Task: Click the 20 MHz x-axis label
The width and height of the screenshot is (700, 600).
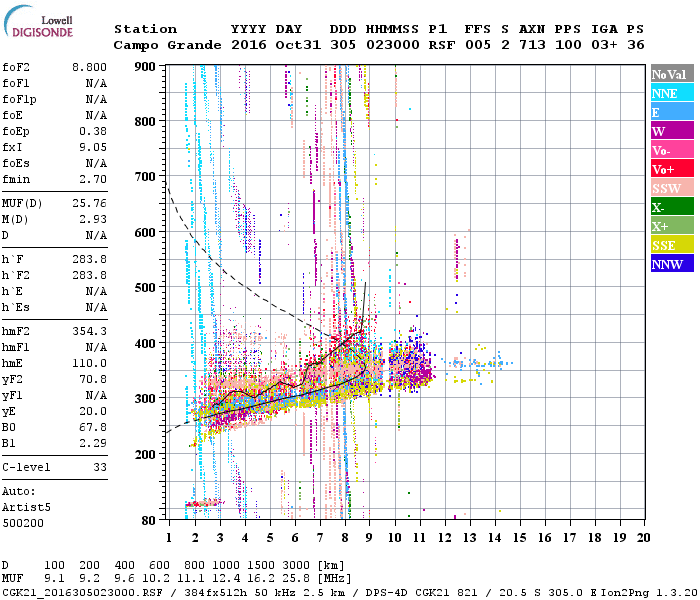Action: pyautogui.click(x=643, y=538)
